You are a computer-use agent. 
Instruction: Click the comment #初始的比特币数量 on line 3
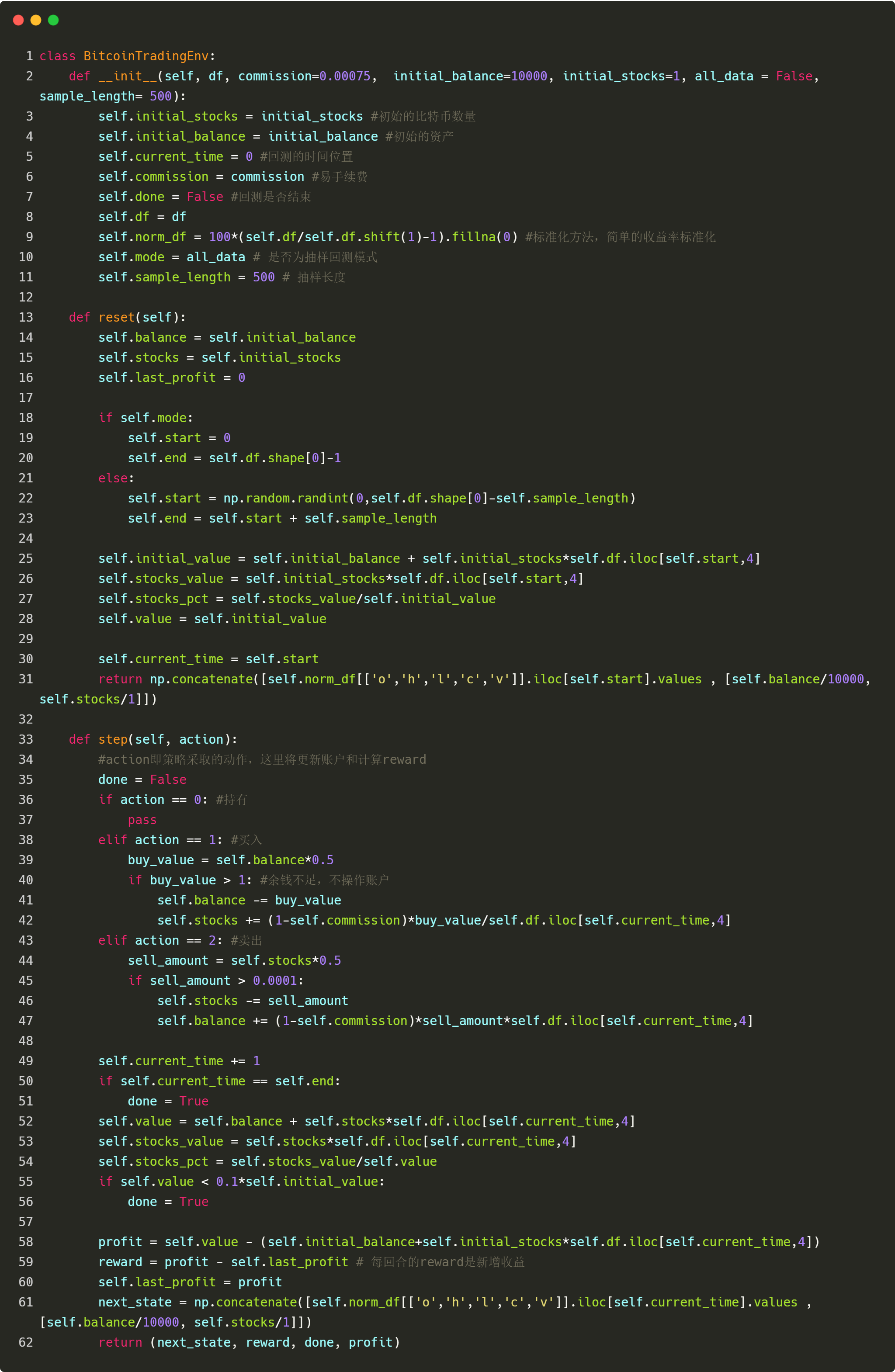point(423,117)
